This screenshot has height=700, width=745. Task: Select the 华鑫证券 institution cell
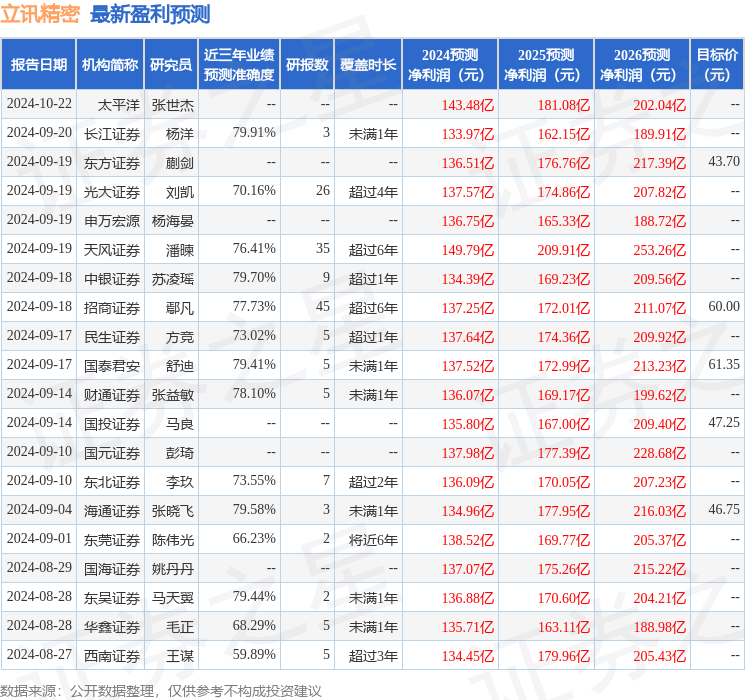pos(112,627)
